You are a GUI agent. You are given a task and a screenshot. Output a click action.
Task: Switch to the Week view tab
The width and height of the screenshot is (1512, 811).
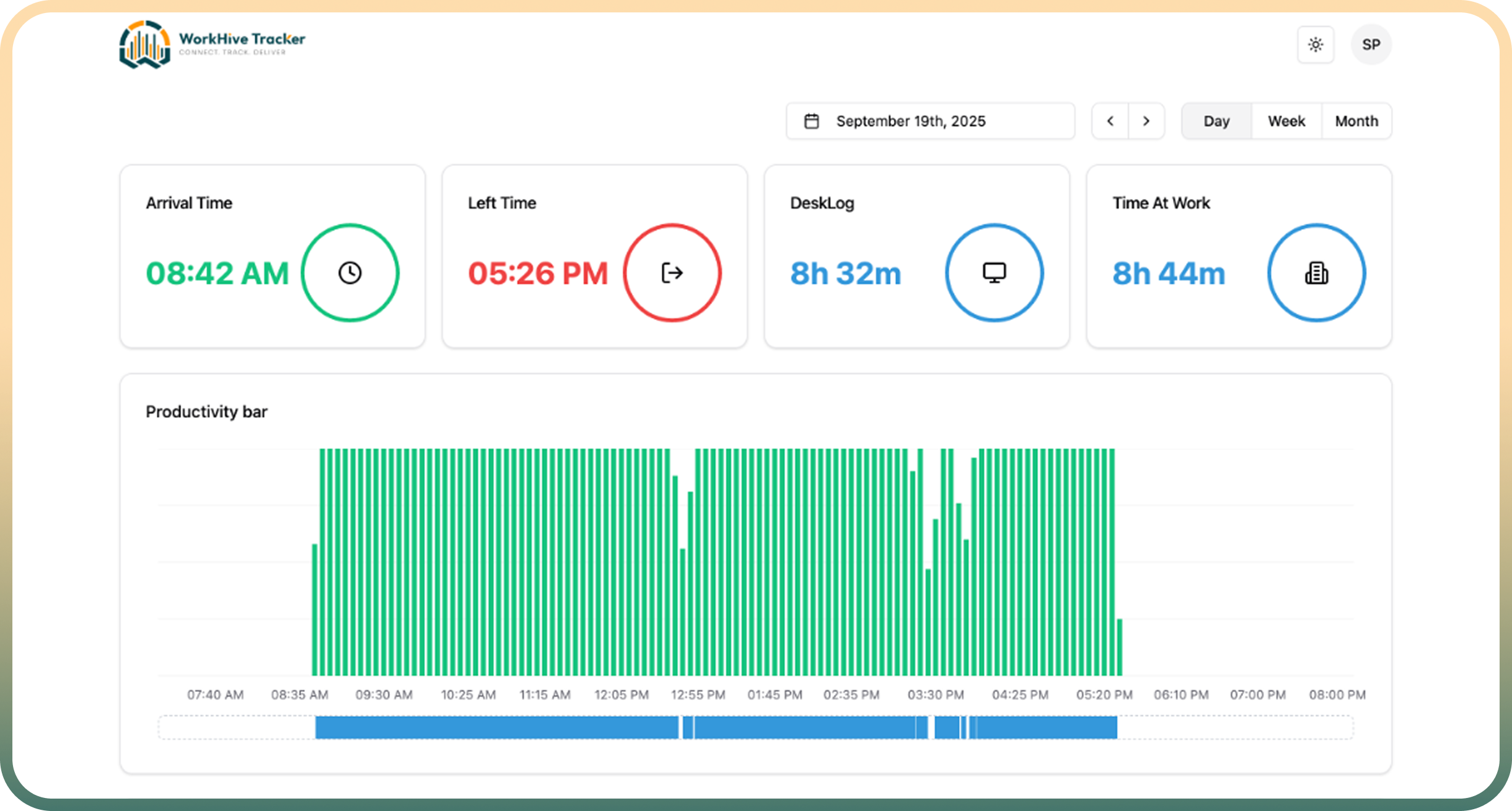pyautogui.click(x=1286, y=121)
